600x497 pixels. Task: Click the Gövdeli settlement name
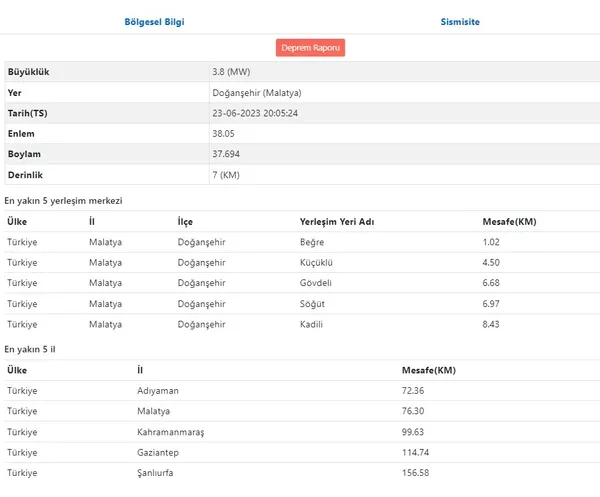click(316, 283)
